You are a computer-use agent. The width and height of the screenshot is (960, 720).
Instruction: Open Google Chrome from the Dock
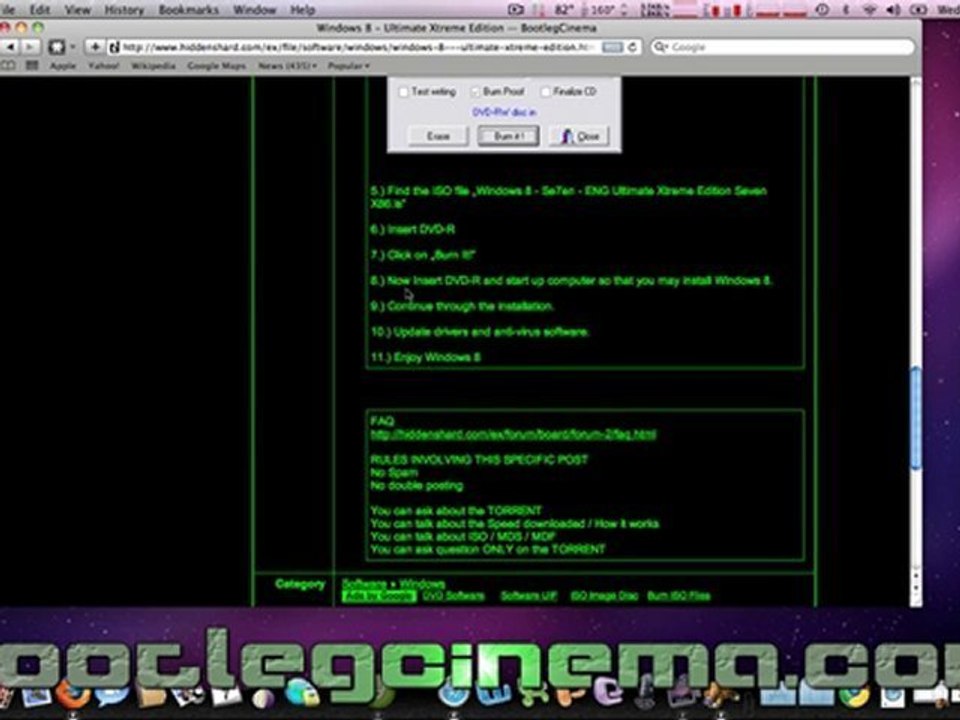pyautogui.click(x=854, y=696)
